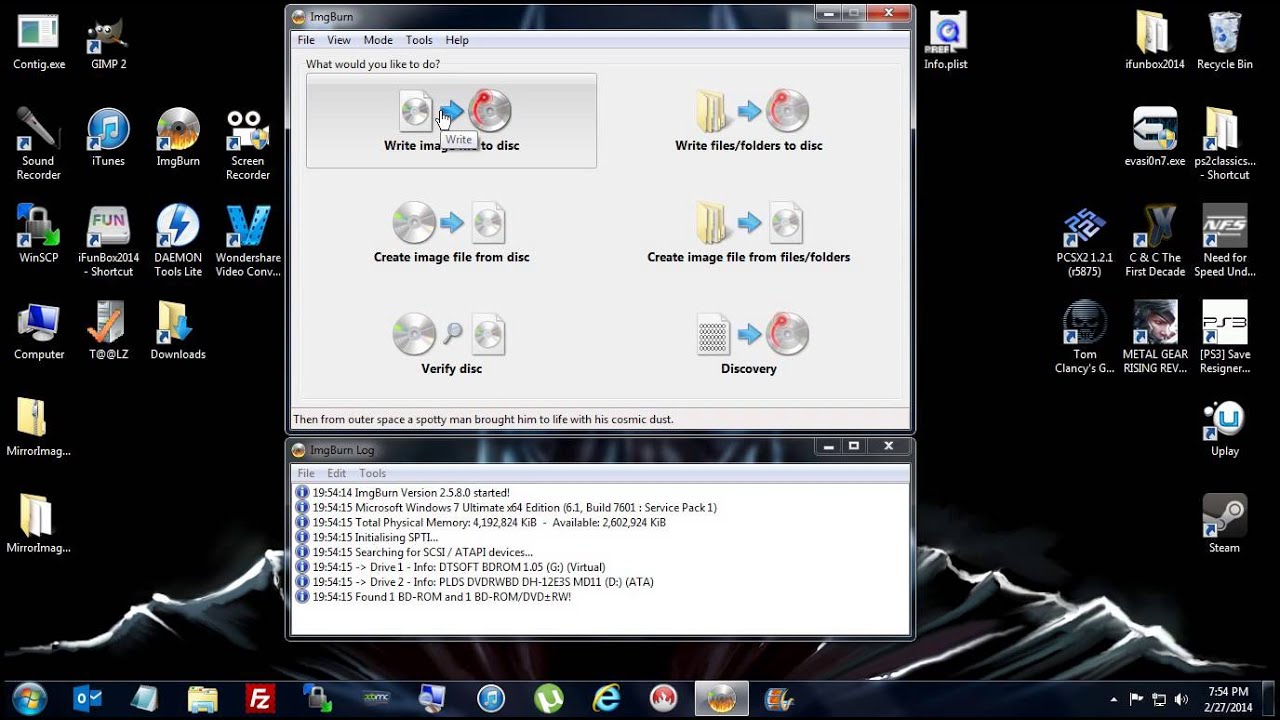Select METAL GEAR RISING desktop icon
The image size is (1280, 720).
point(1155,338)
